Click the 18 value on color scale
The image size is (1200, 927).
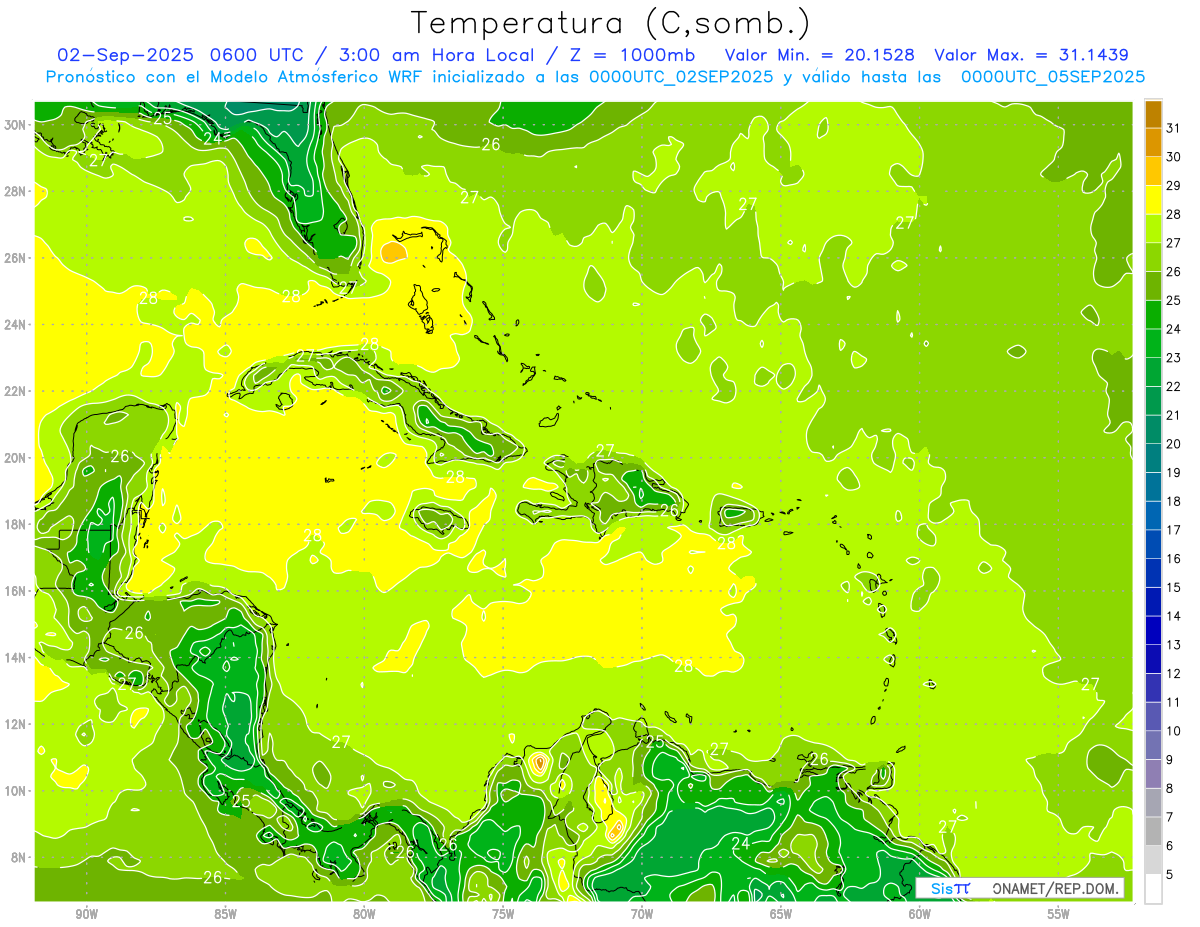tap(1174, 501)
